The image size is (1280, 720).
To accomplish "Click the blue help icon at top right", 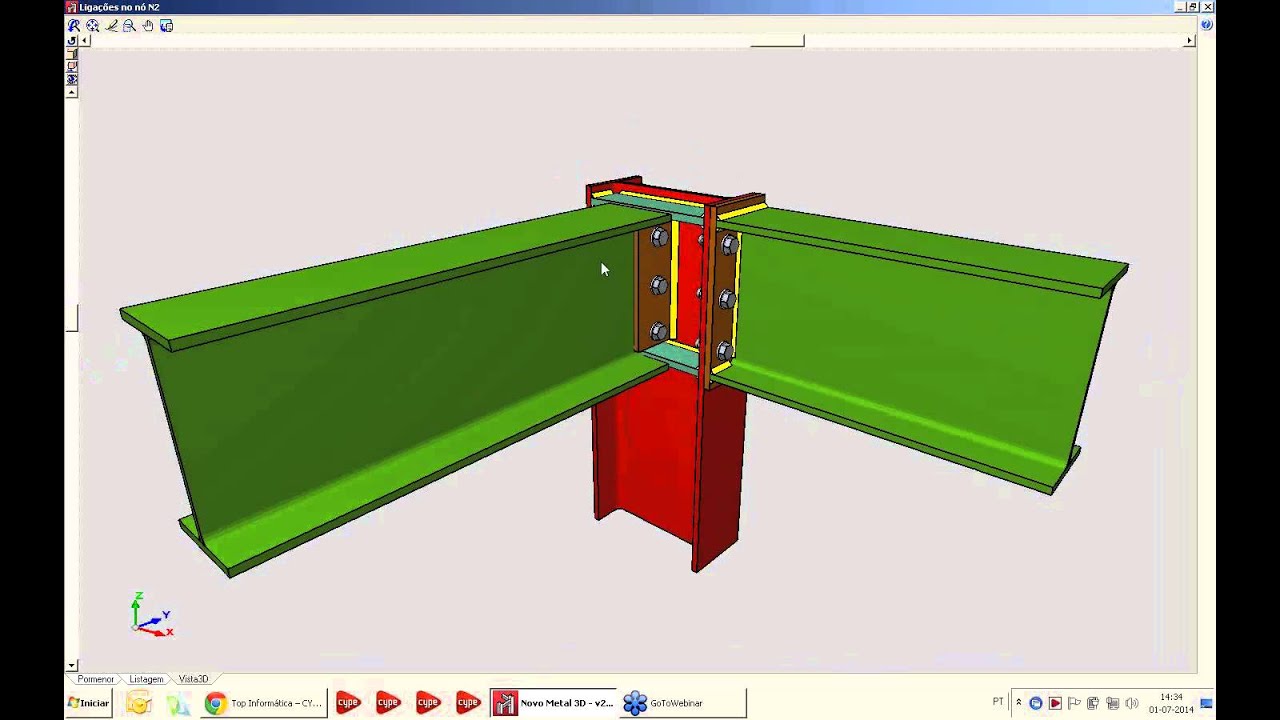I will tap(1206, 25).
